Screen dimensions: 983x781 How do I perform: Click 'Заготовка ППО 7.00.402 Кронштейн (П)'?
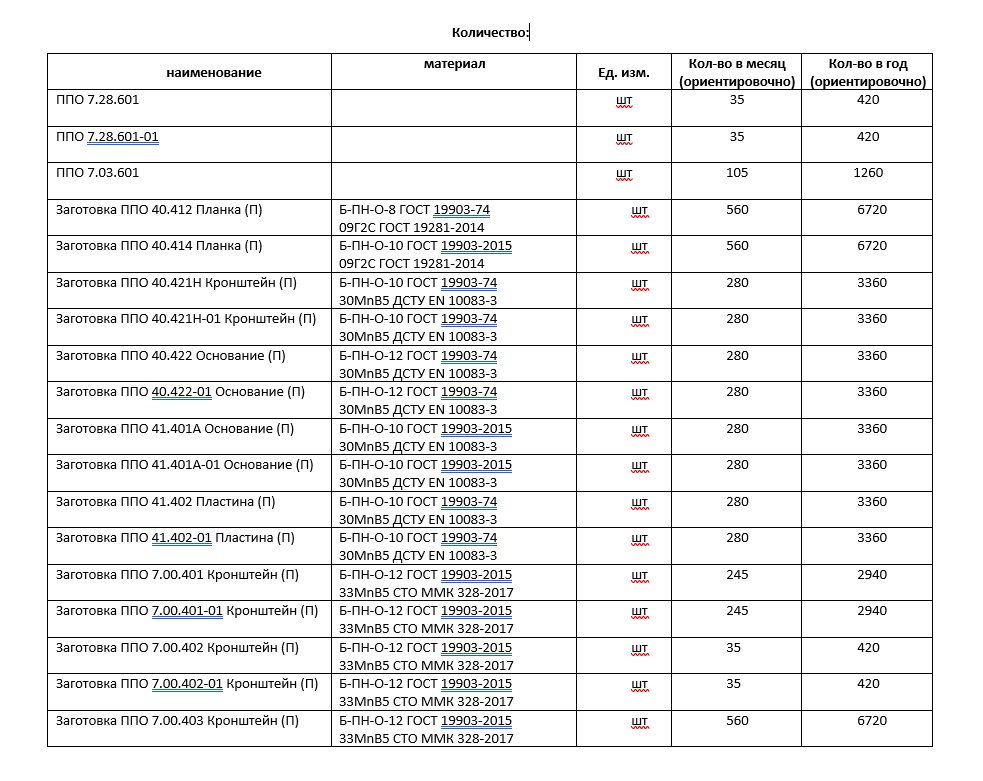click(x=177, y=648)
